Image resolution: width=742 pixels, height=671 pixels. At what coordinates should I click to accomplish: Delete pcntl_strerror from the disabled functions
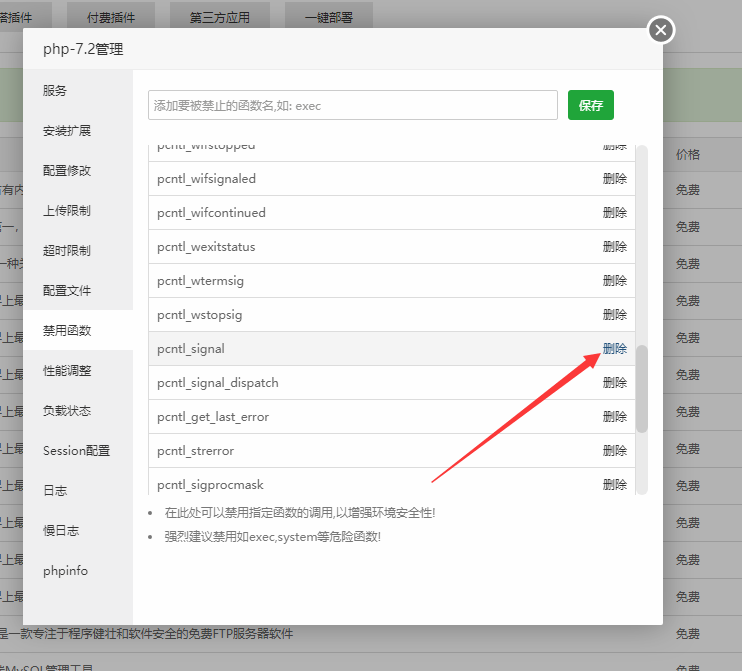615,451
